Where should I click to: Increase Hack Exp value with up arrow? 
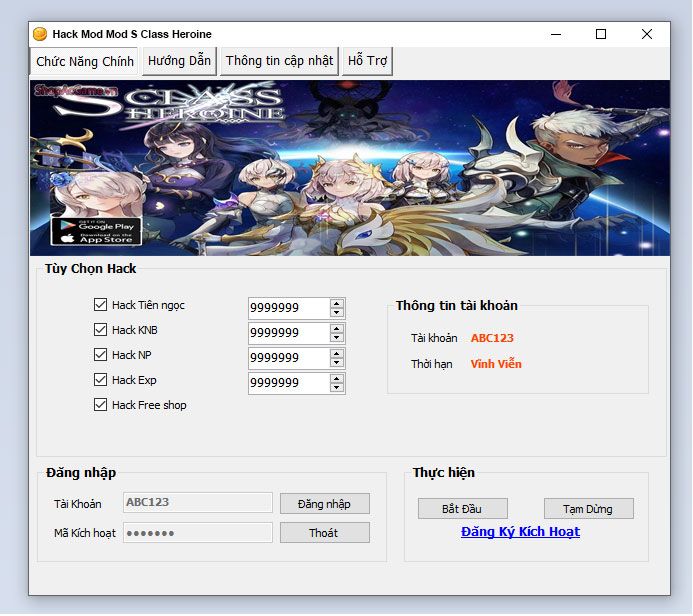tap(337, 379)
